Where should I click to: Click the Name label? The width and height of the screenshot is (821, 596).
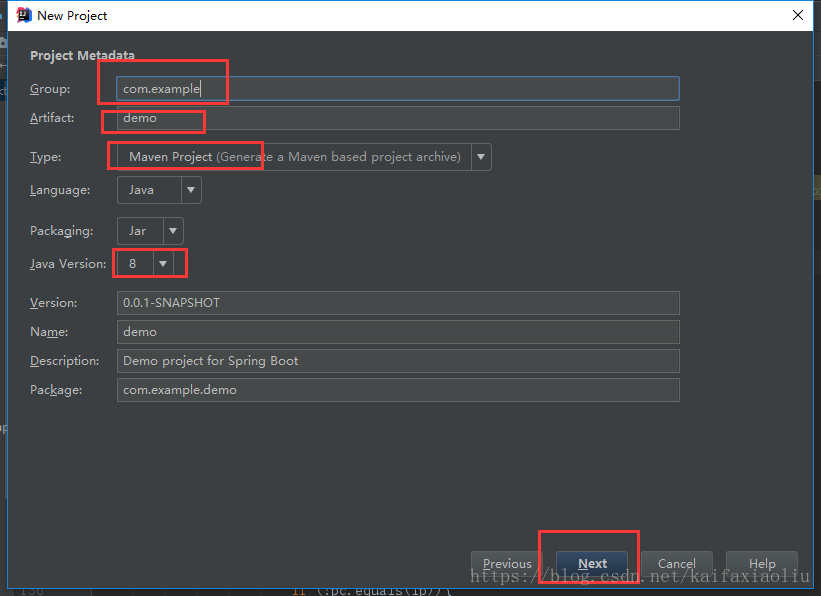[x=49, y=332]
